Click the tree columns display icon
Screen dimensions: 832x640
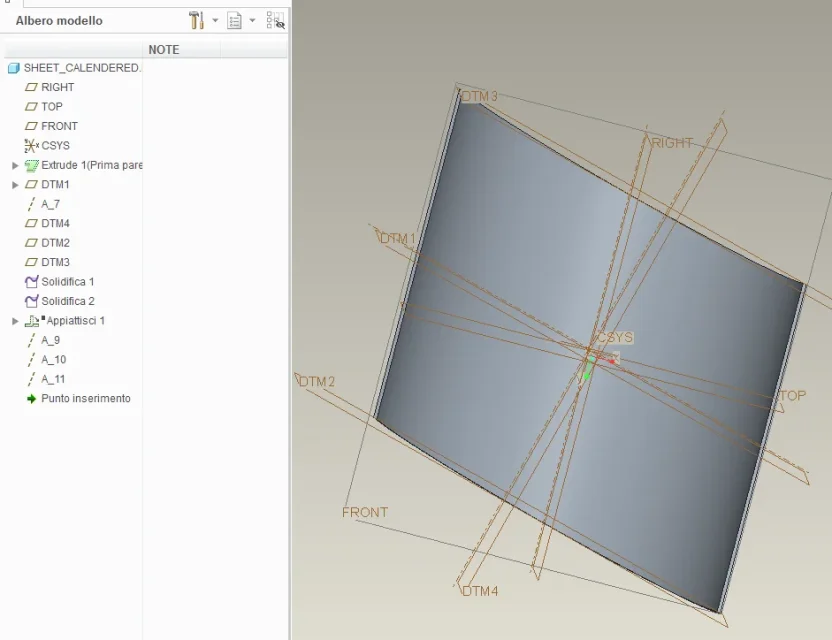pyautogui.click(x=235, y=20)
